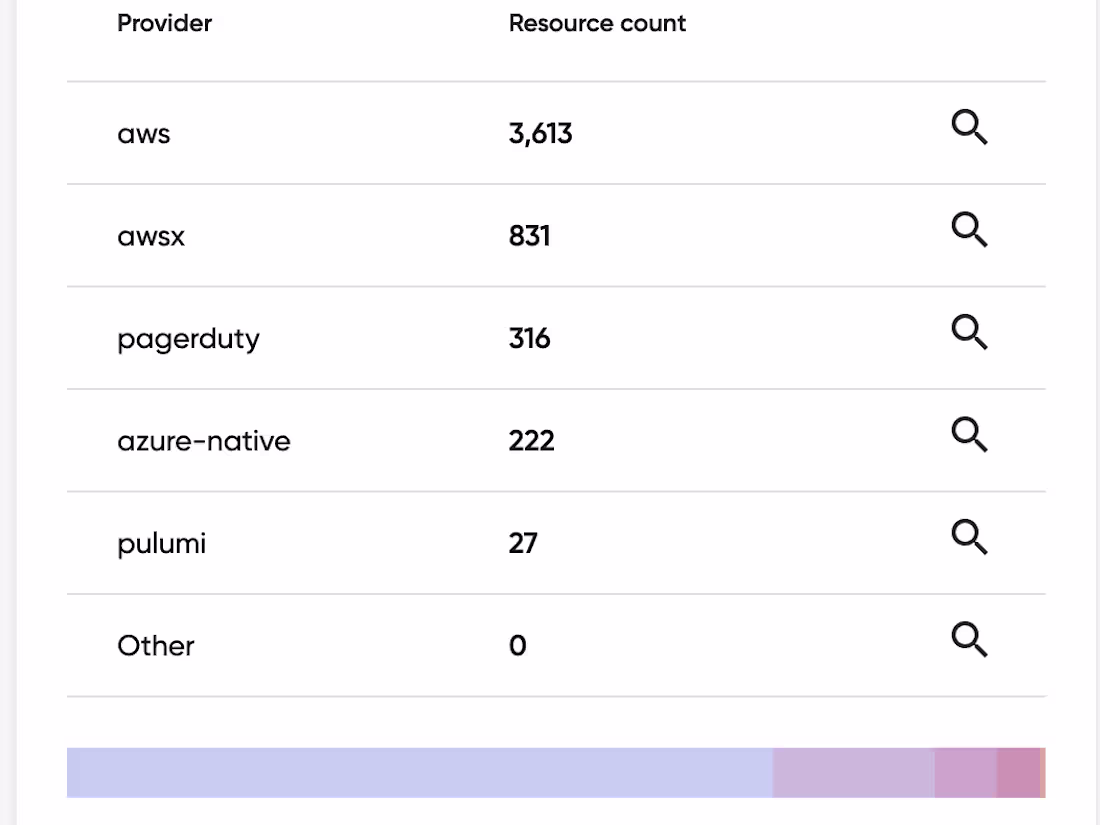The image size is (1100, 825).
Task: Click the aws resource count 3,613
Action: [x=540, y=134]
